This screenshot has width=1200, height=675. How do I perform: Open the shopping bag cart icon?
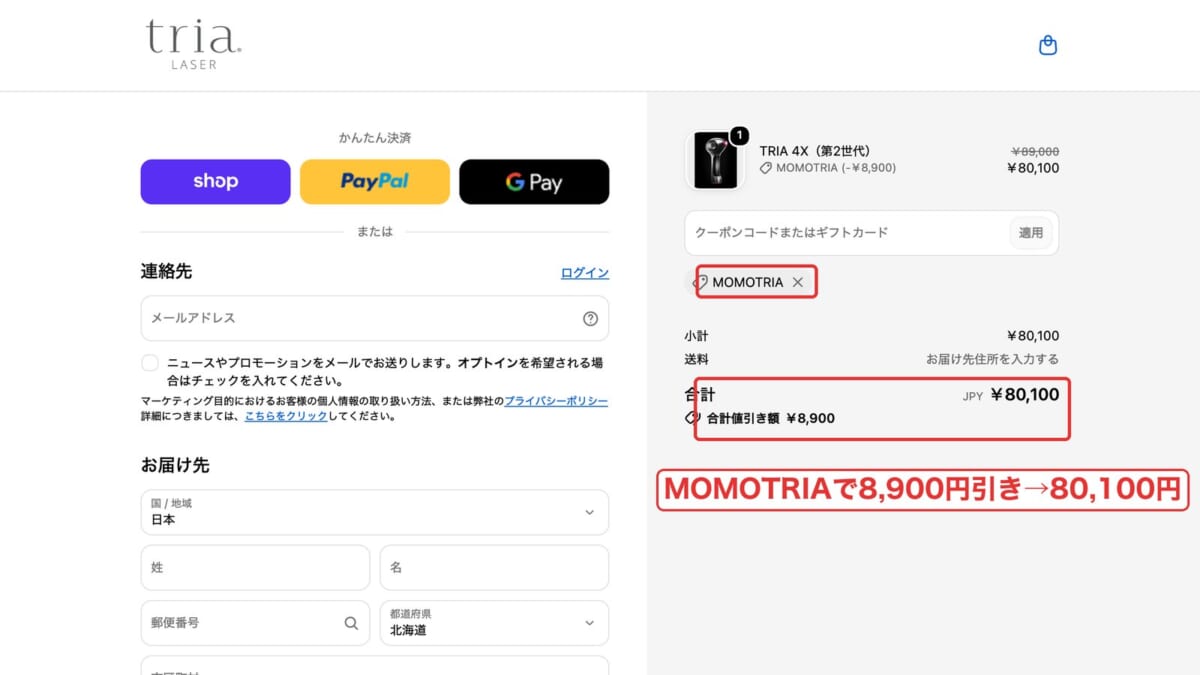1048,45
